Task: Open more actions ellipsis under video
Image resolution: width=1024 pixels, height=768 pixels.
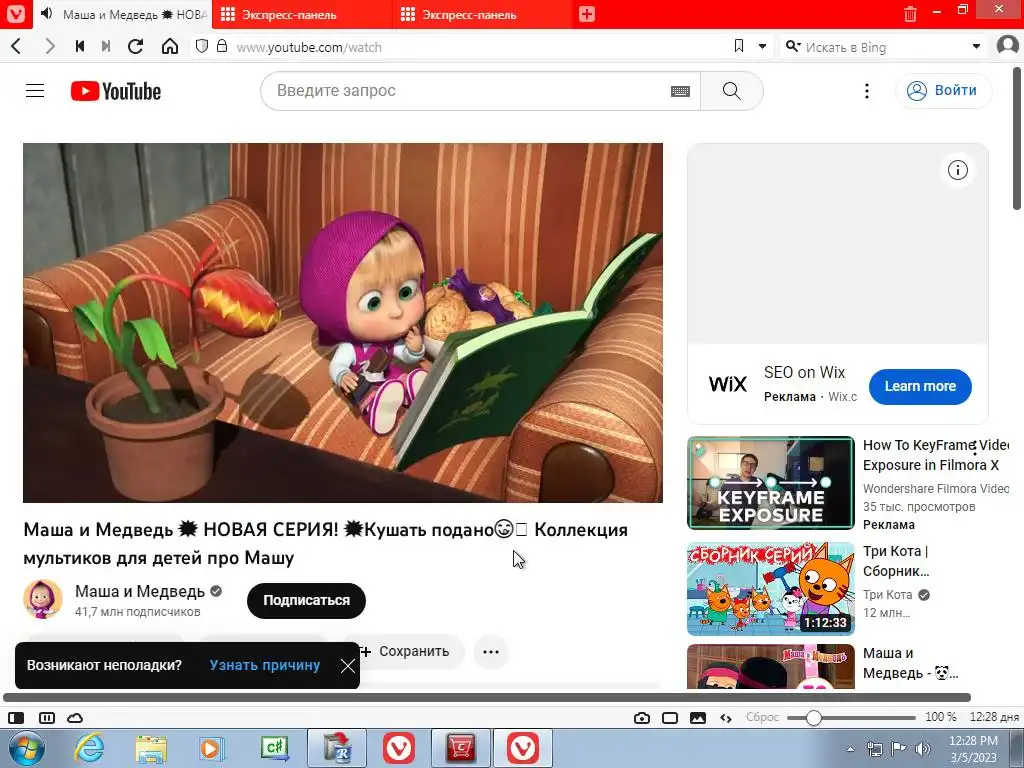Action: tap(490, 652)
